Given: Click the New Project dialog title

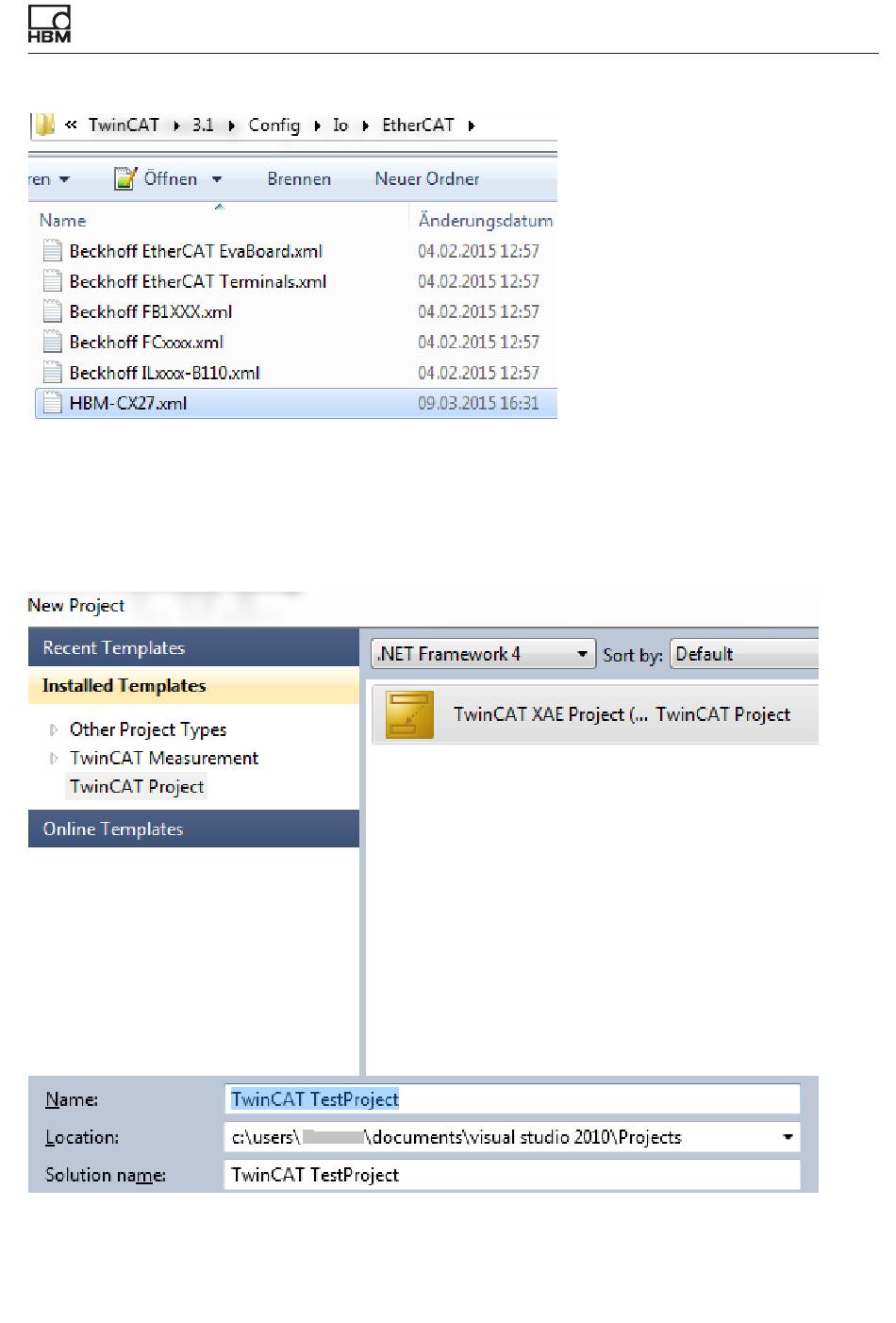Looking at the screenshot, I should click(x=76, y=606).
